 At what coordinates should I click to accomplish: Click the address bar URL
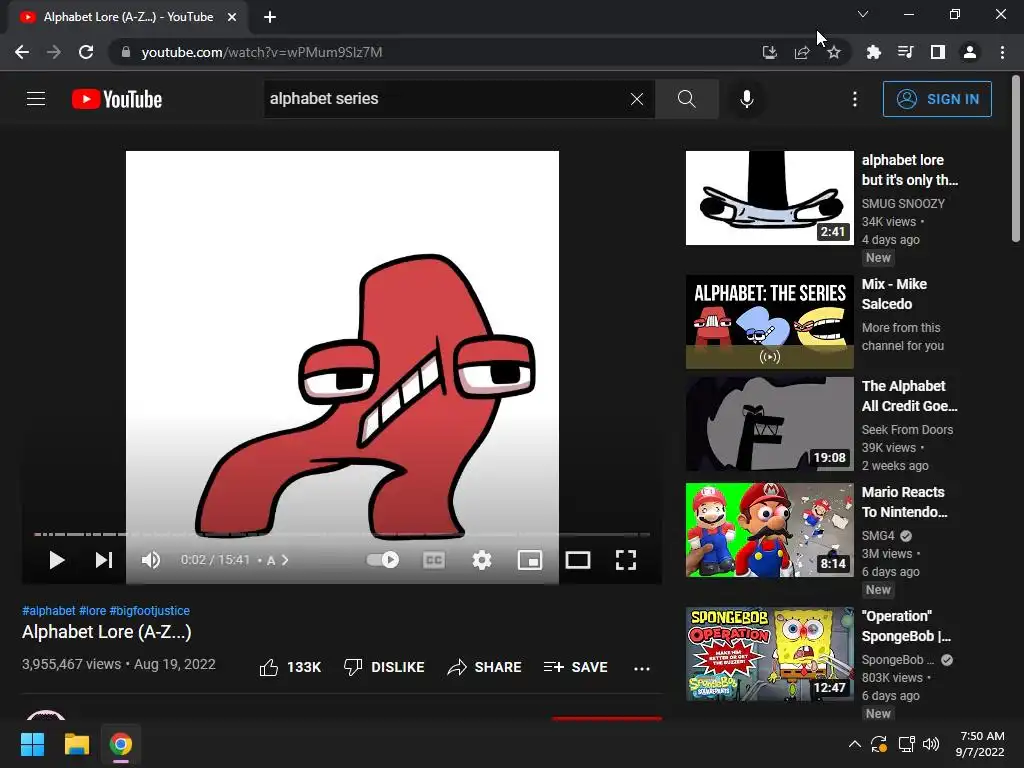click(x=262, y=52)
